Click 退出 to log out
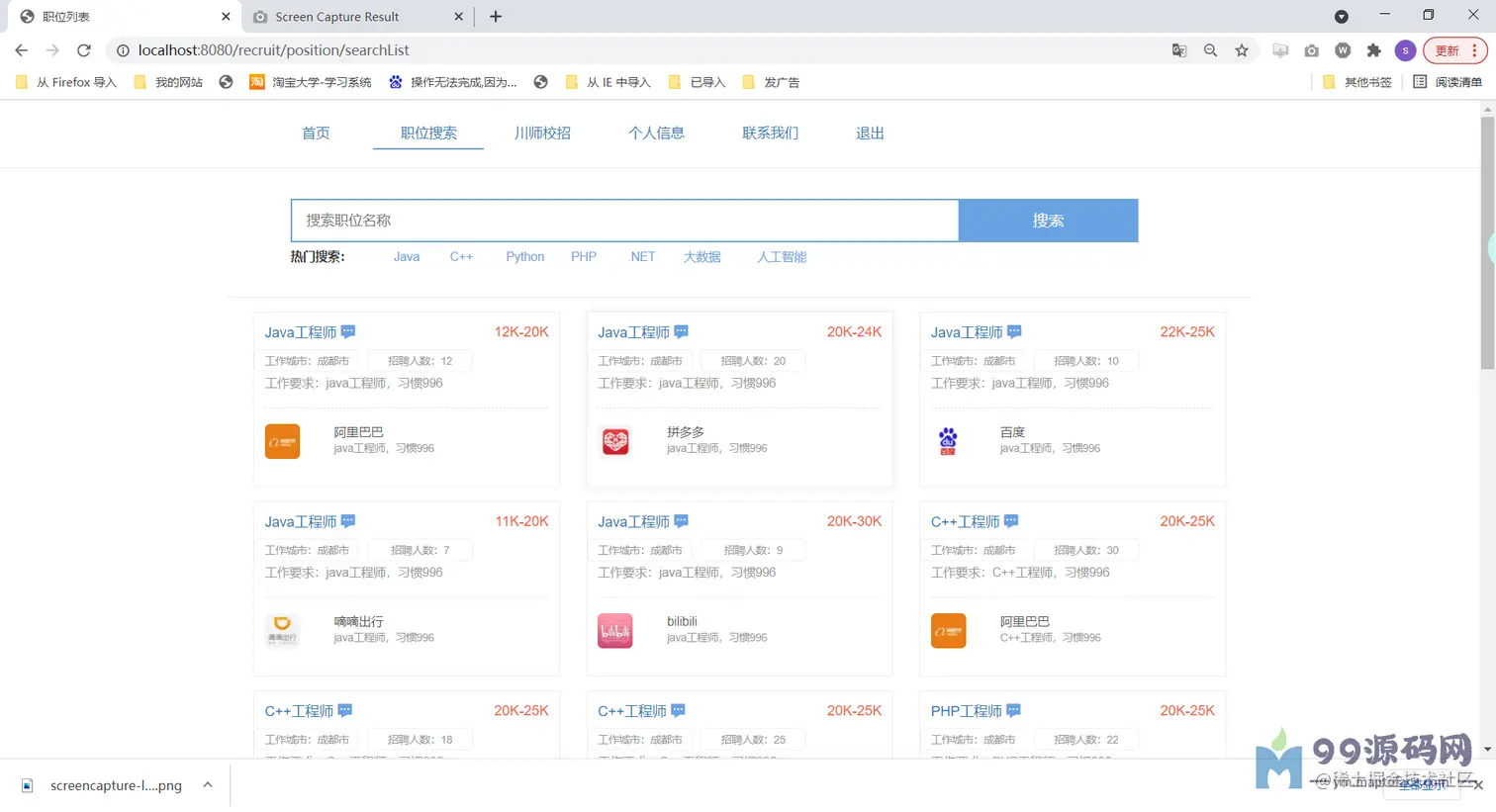This screenshot has height=812, width=1496. (870, 133)
